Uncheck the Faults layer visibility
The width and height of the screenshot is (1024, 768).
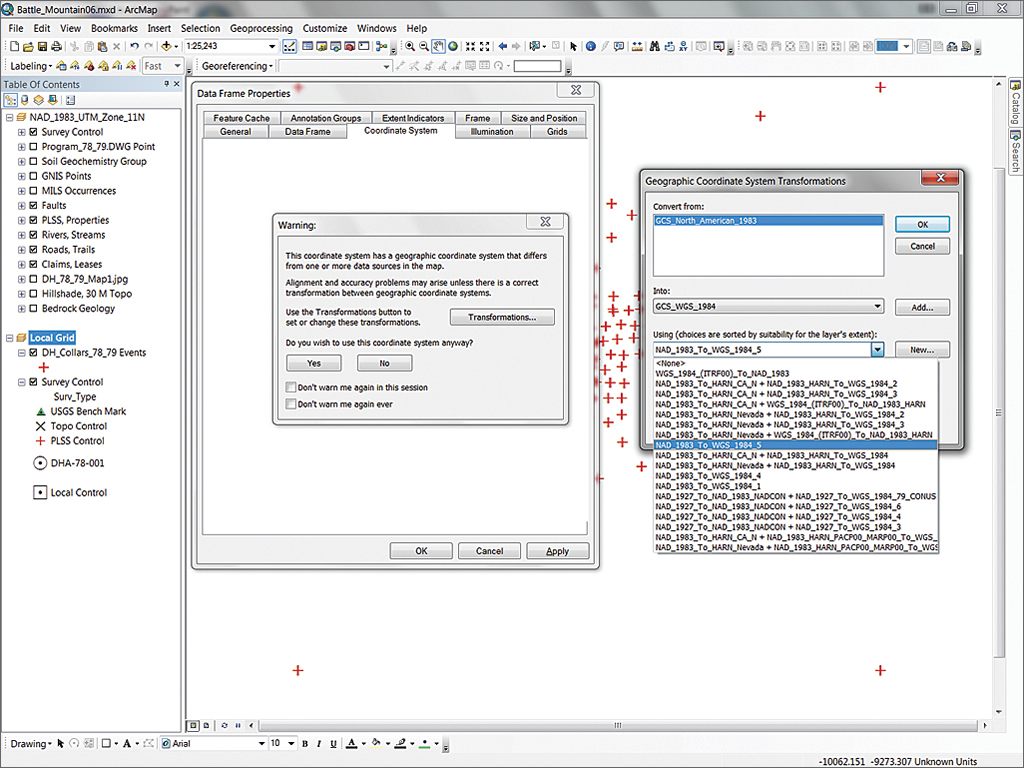[x=33, y=205]
